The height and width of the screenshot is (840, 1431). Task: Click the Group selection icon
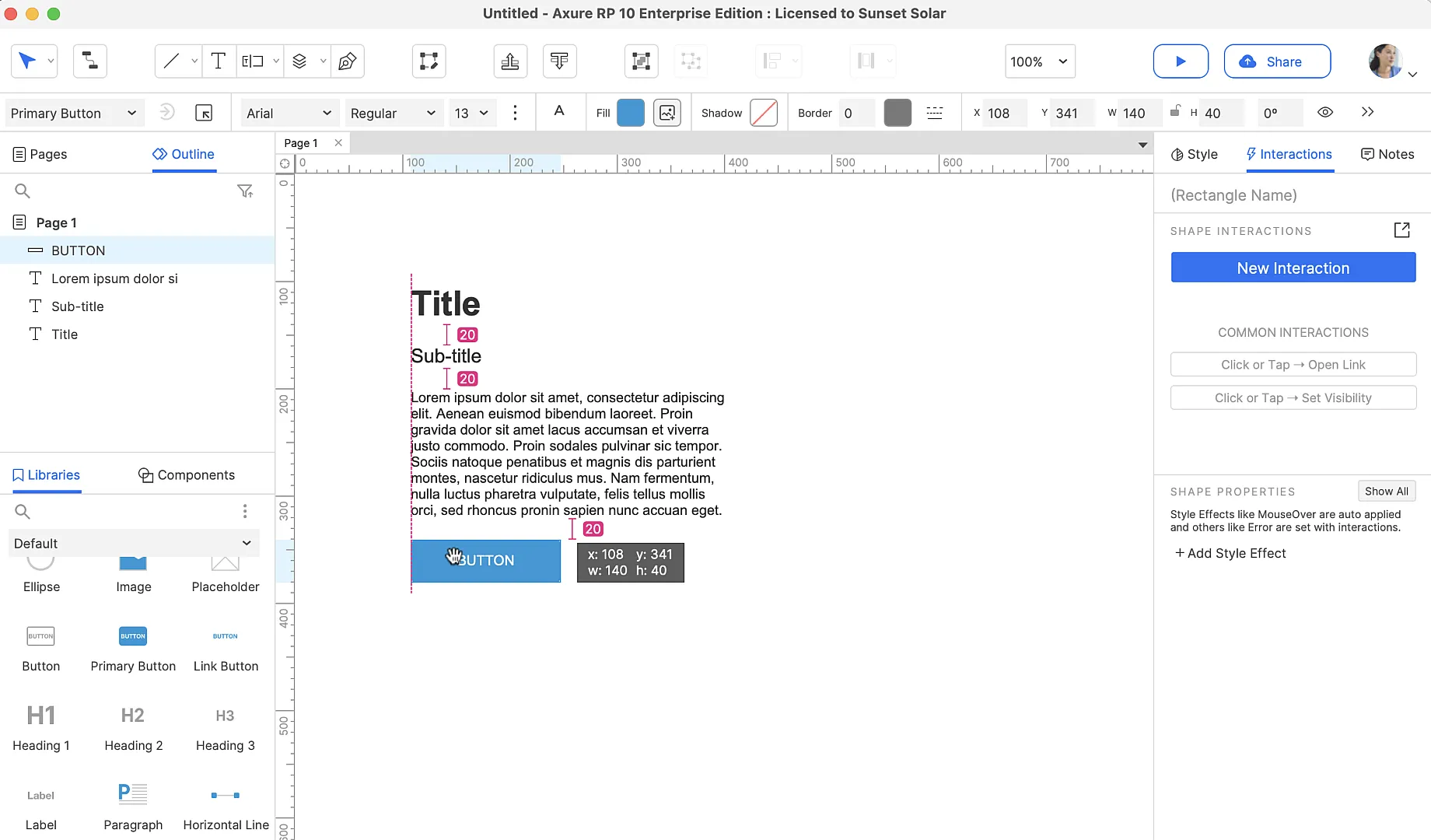(x=641, y=61)
